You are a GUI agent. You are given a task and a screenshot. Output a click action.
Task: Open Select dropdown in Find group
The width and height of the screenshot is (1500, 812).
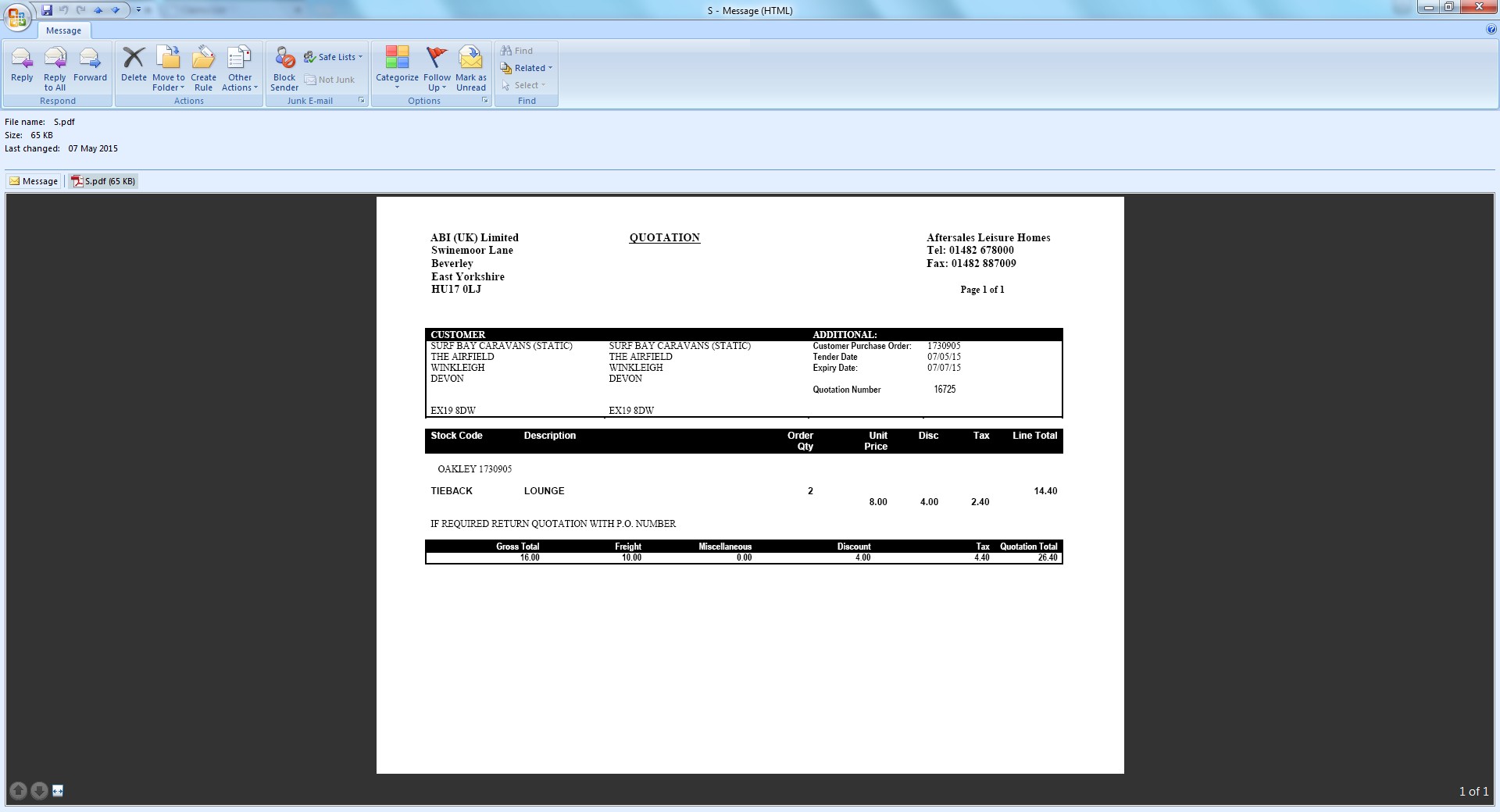[524, 85]
